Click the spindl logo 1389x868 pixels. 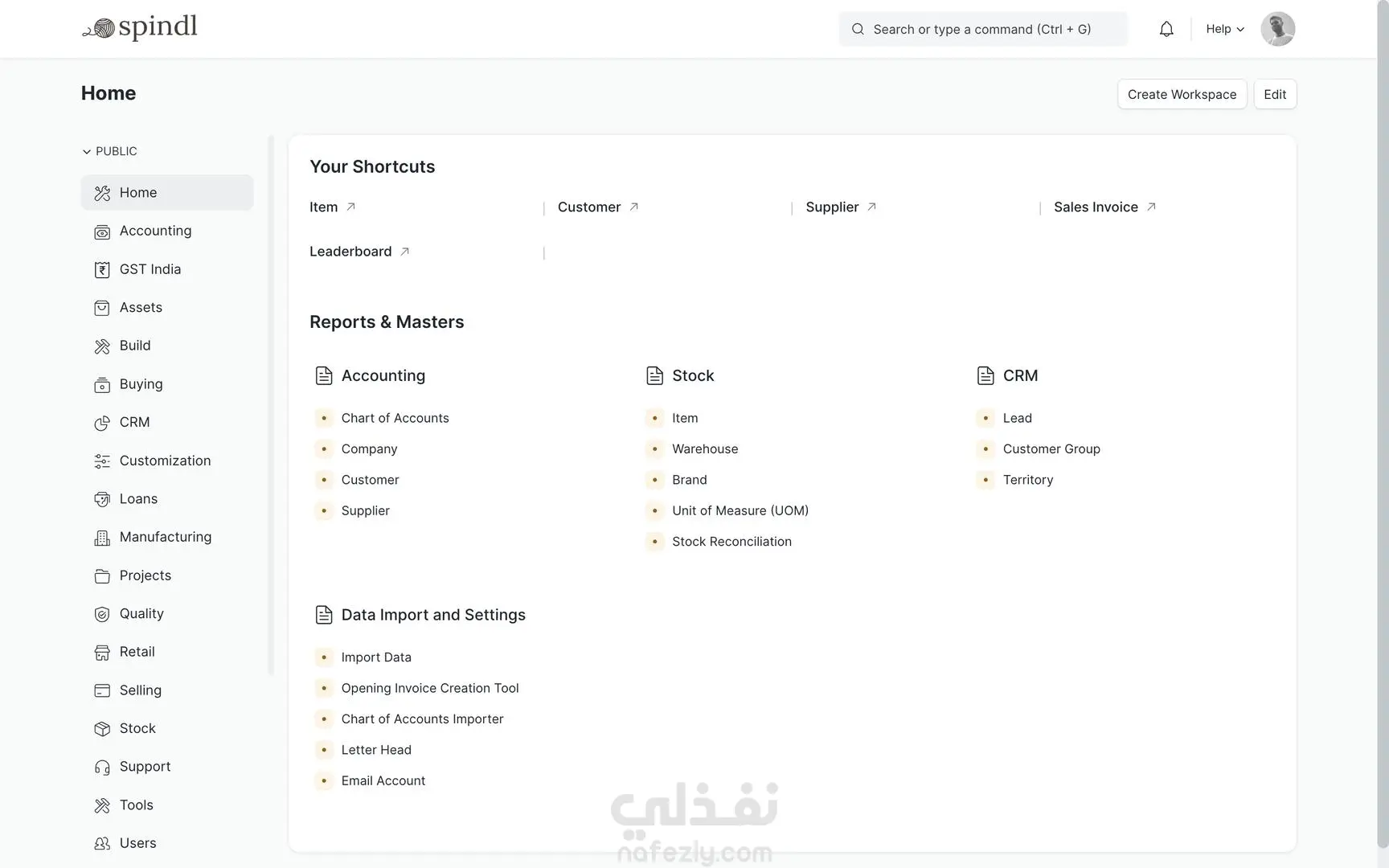[139, 28]
